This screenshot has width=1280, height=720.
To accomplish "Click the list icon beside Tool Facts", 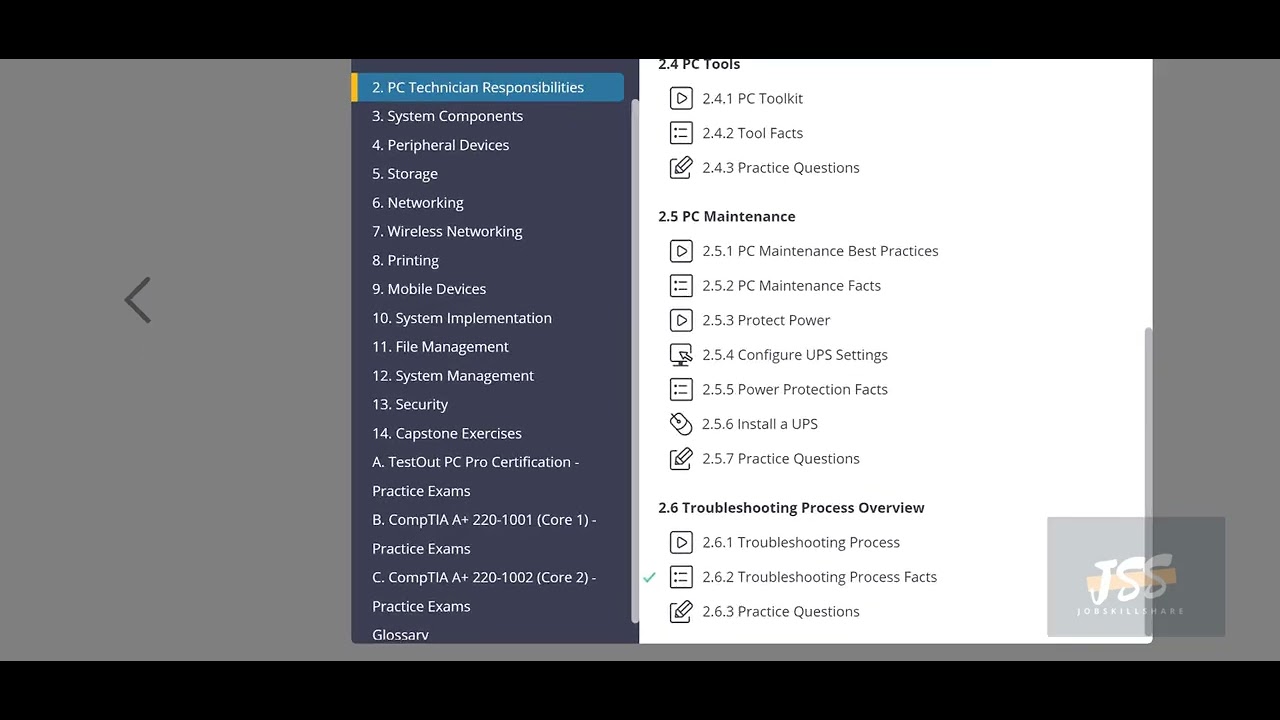I will (681, 133).
